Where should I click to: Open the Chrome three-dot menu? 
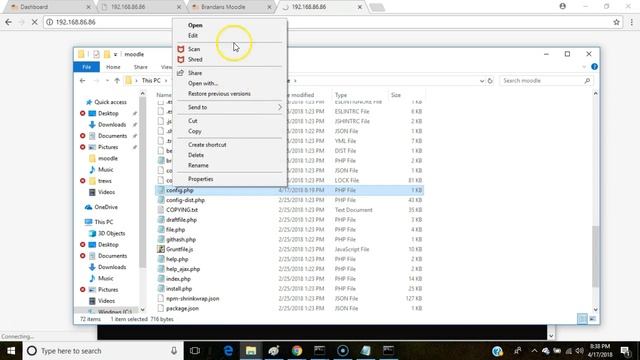pos(631,22)
